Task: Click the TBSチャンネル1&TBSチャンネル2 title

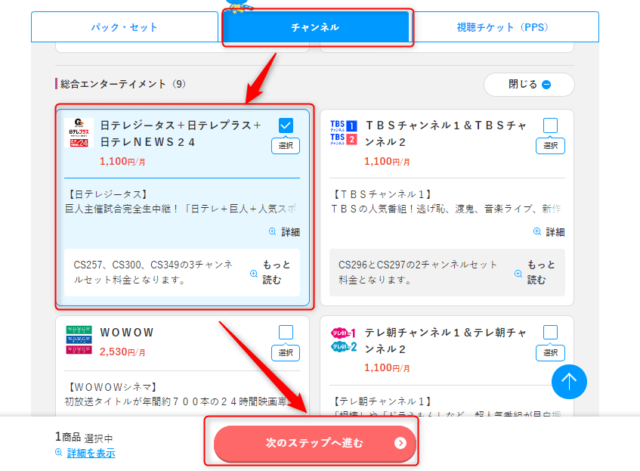Action: tap(445, 133)
